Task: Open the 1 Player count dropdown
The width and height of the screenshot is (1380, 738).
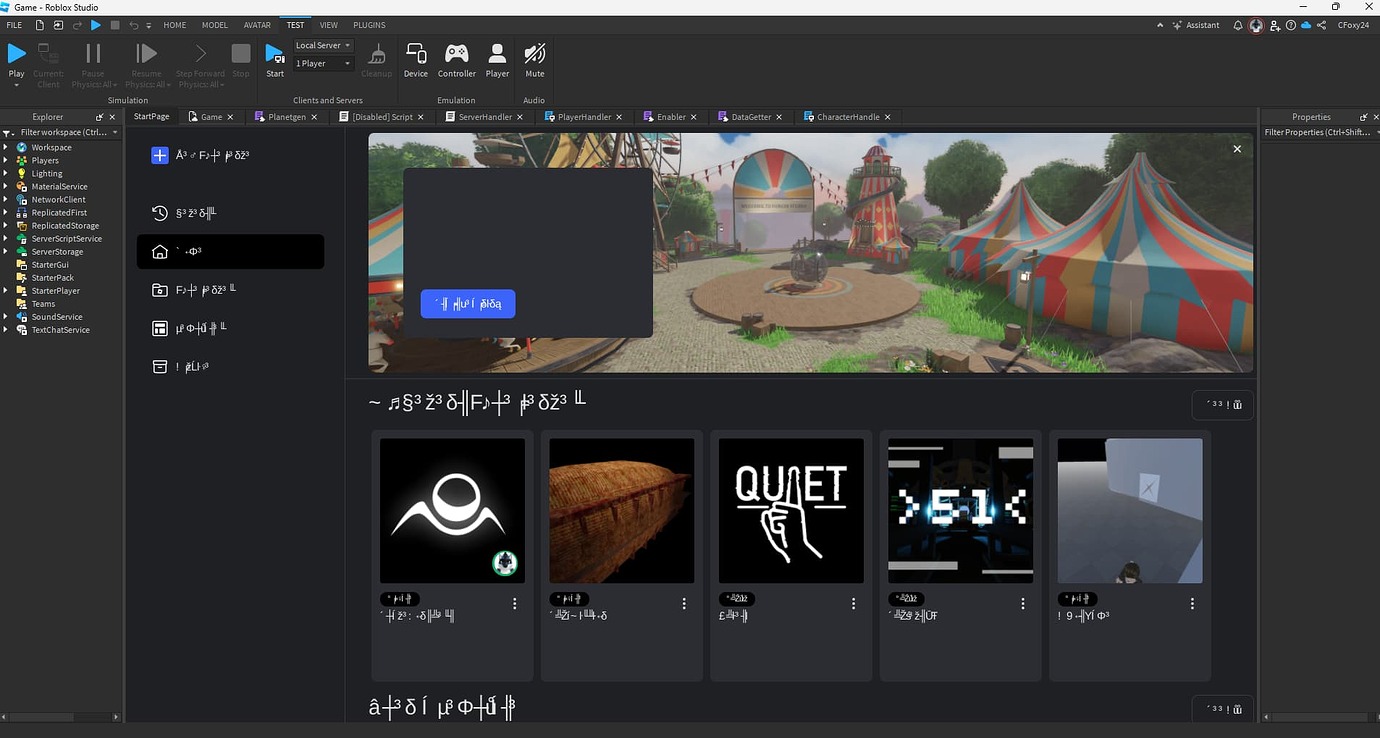Action: point(323,64)
